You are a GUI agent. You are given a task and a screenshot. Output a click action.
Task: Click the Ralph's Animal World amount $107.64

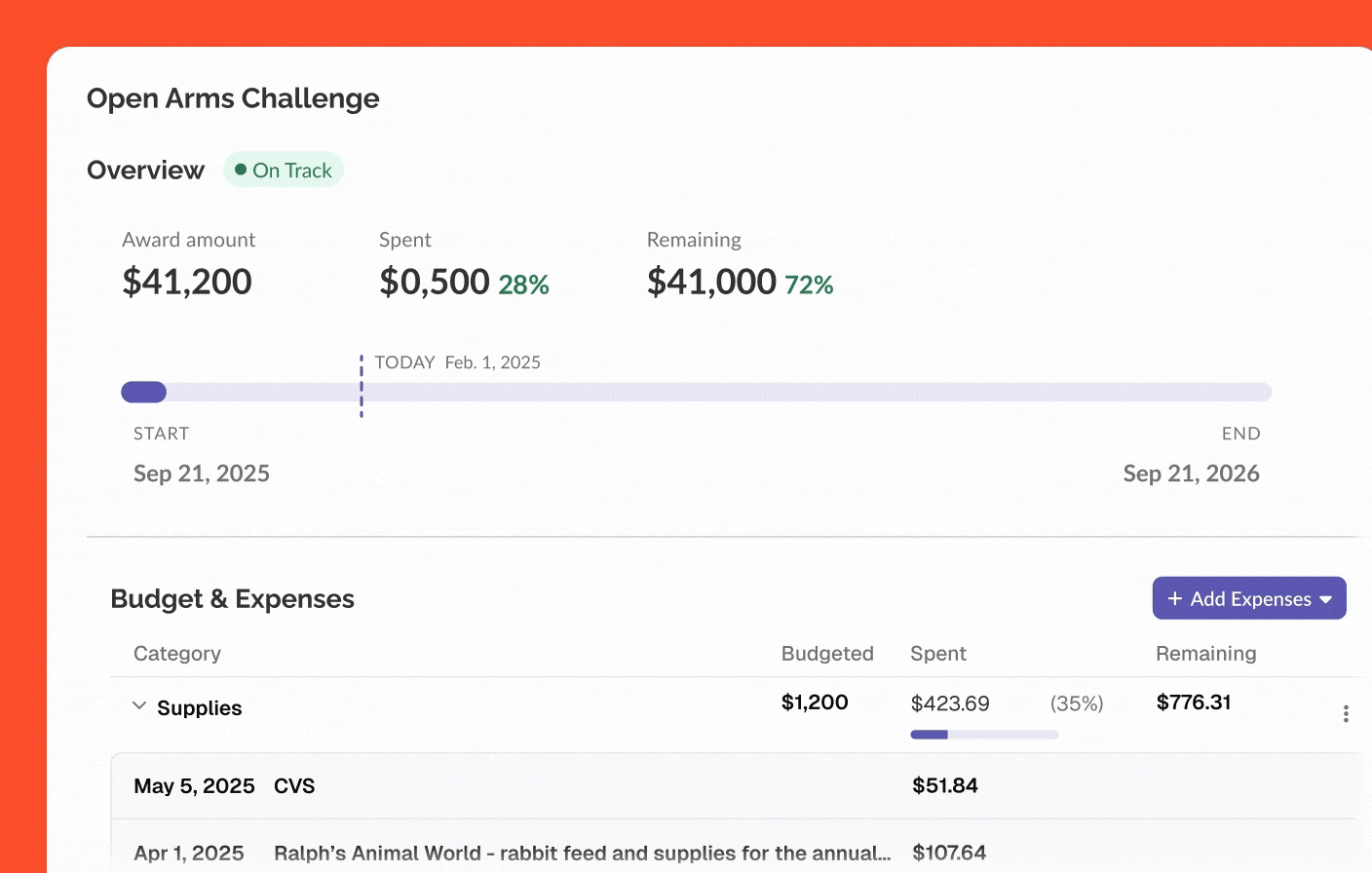click(x=949, y=853)
